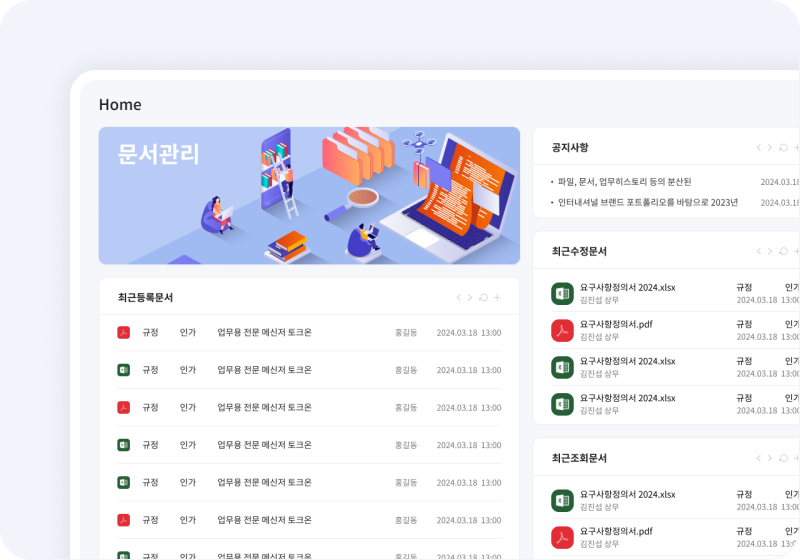Click next arrow in 최근수정문서 header
The width and height of the screenshot is (800, 560).
tap(769, 252)
